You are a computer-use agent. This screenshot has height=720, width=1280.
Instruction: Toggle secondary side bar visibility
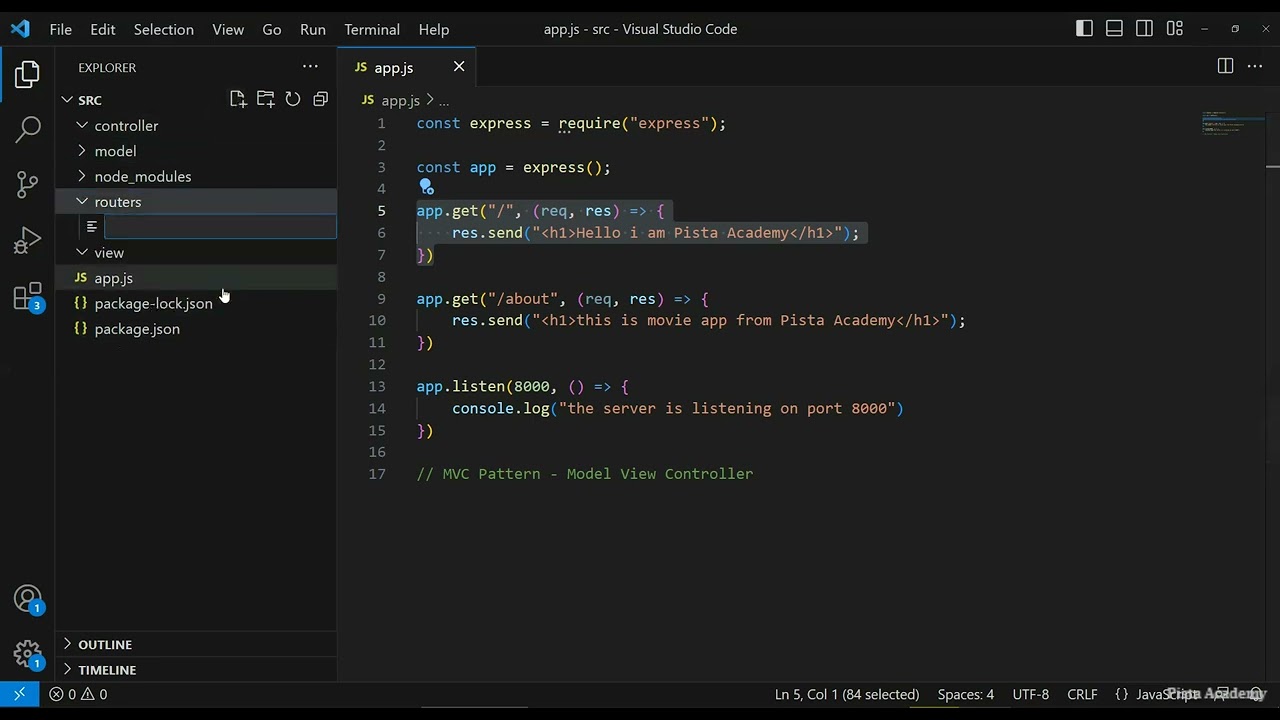(1145, 29)
